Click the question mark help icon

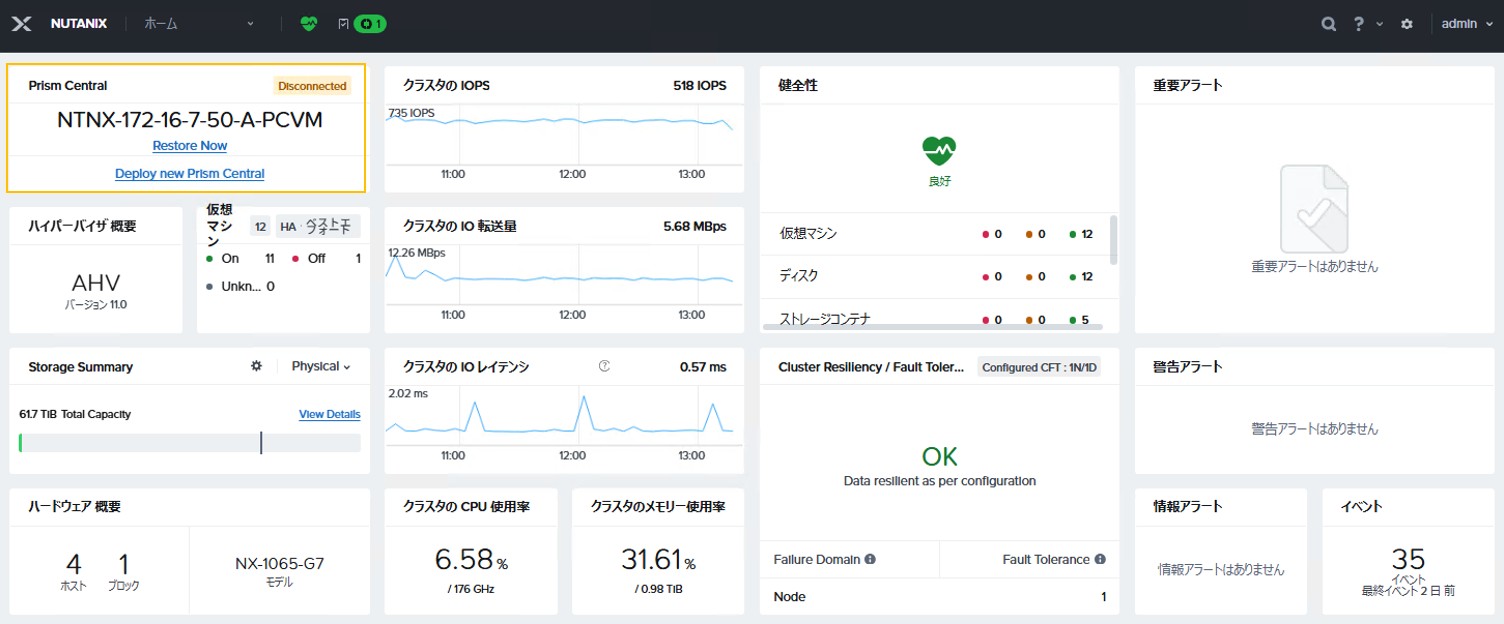[1357, 23]
